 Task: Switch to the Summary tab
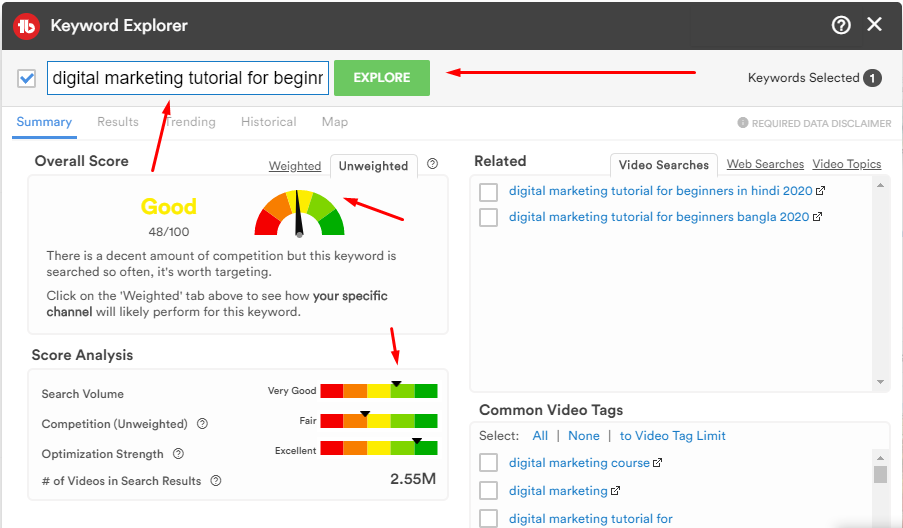coord(44,122)
